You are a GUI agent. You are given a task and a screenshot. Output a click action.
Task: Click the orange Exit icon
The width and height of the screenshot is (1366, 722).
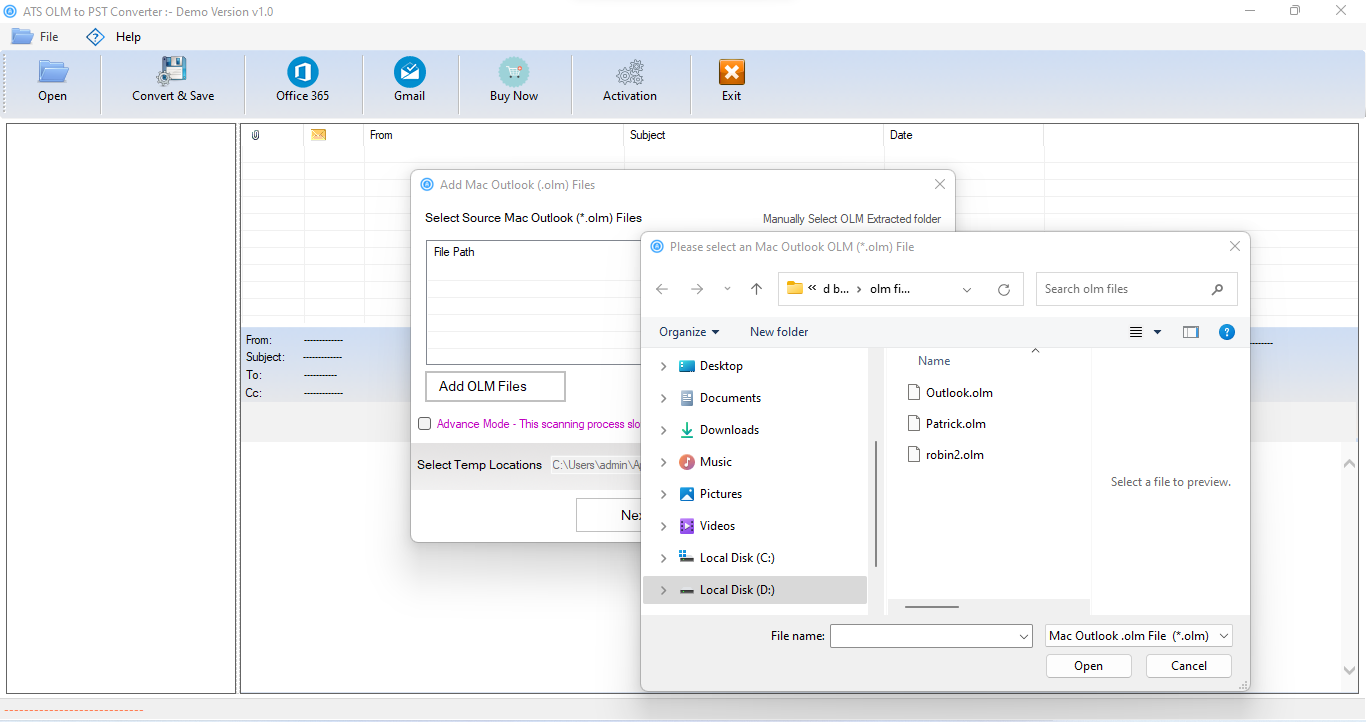tap(732, 72)
